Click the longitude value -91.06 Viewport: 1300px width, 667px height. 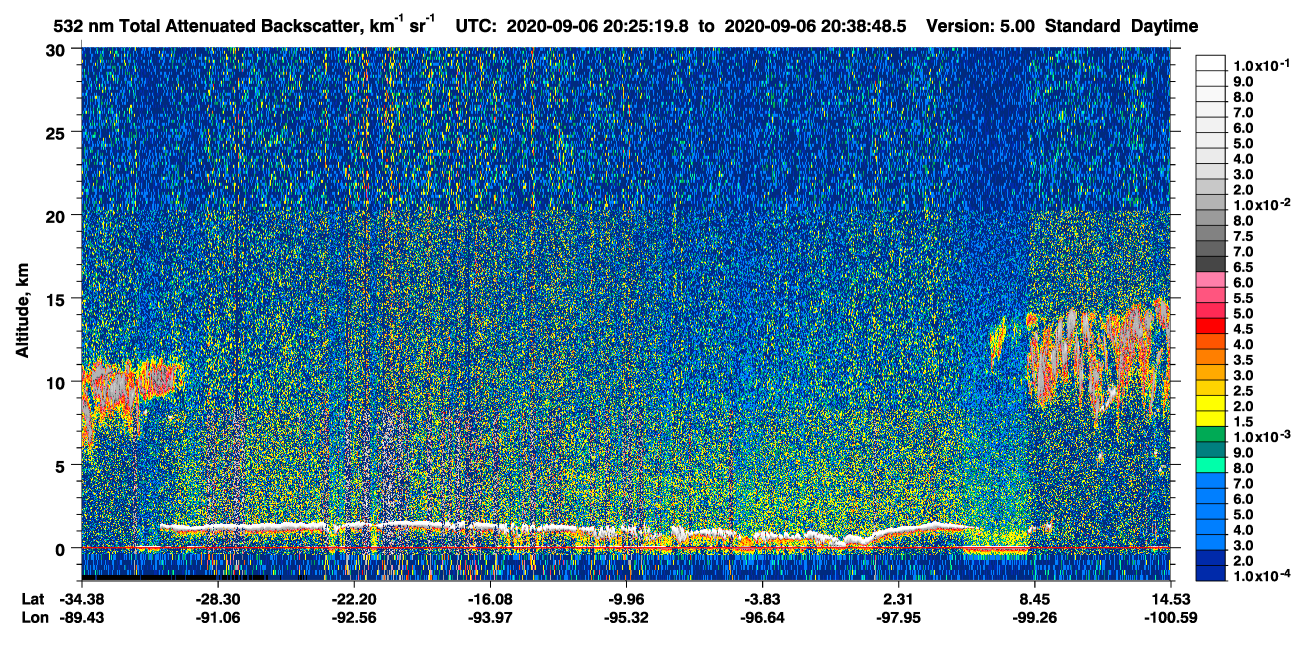217,617
